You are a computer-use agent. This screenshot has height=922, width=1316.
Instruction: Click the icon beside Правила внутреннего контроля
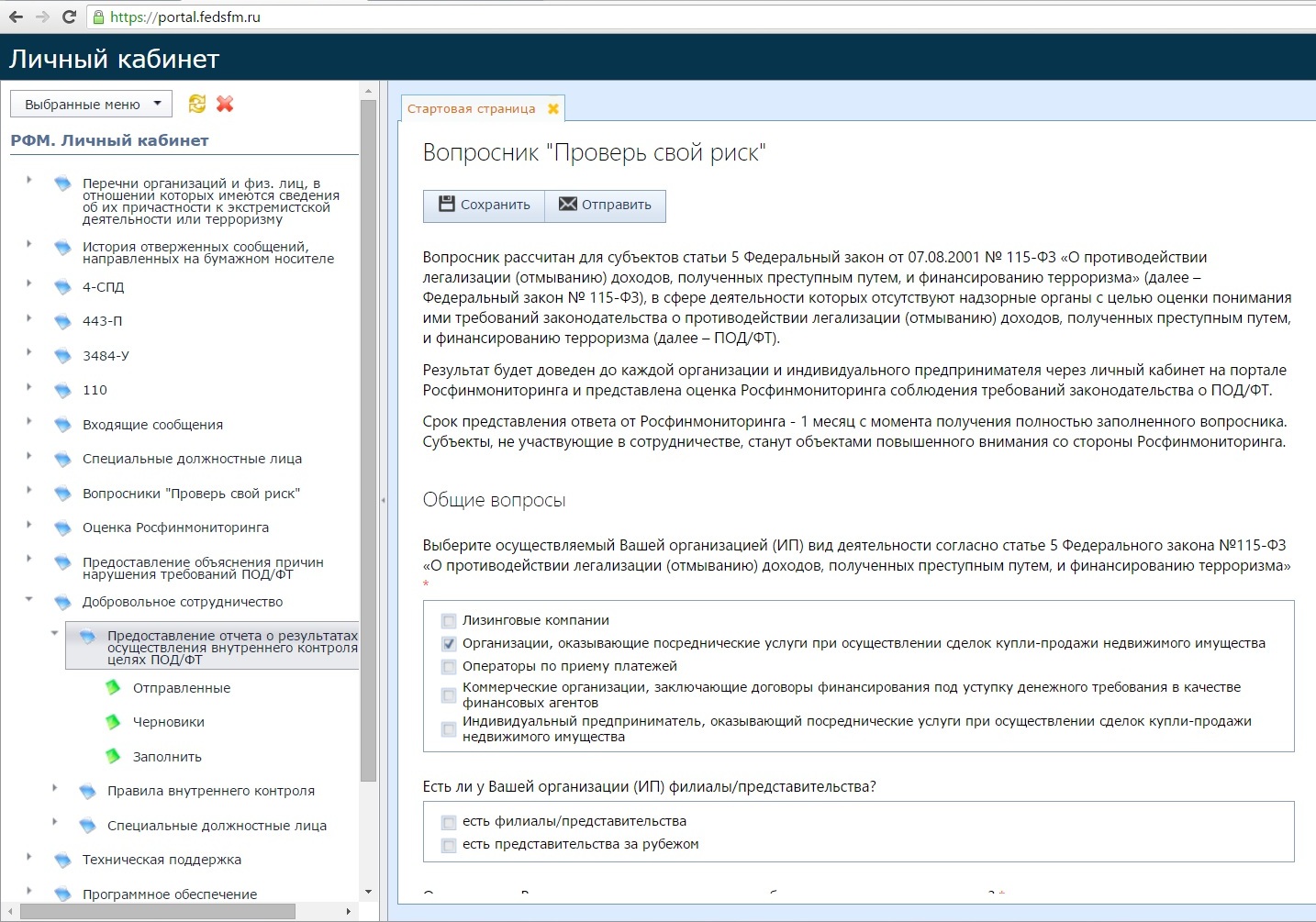pos(87,791)
